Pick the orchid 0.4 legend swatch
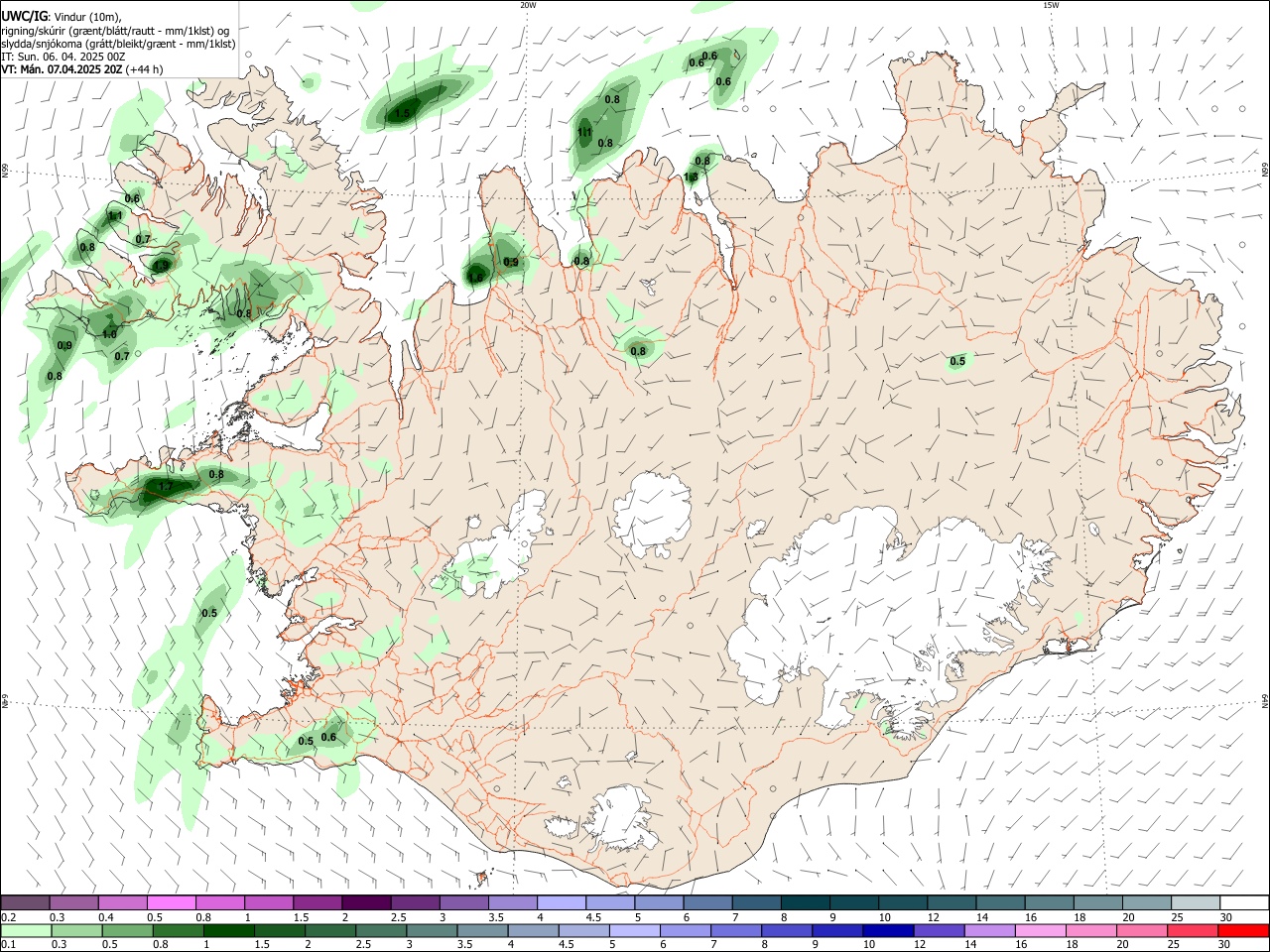 pos(123,902)
